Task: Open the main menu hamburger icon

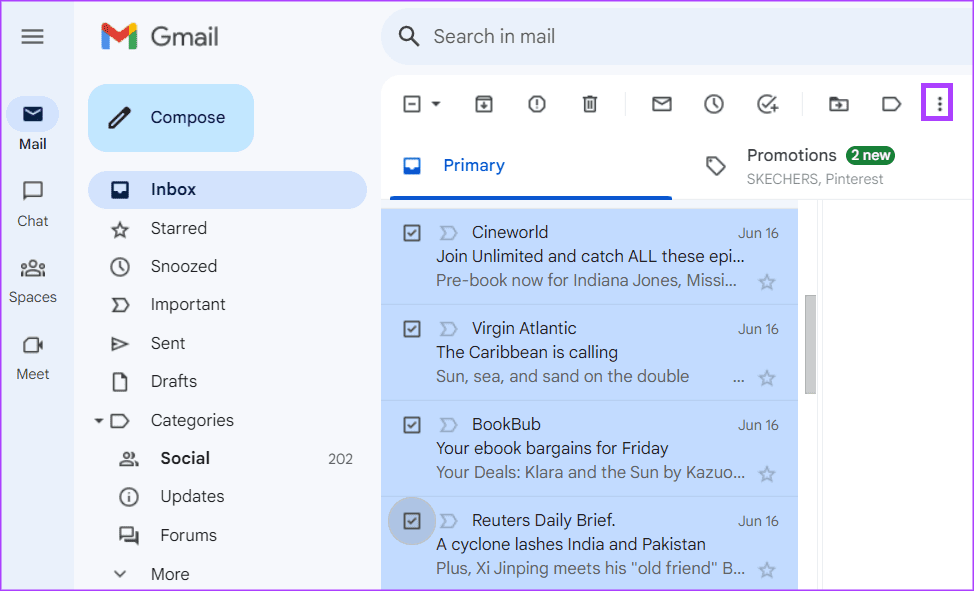Action: click(32, 37)
